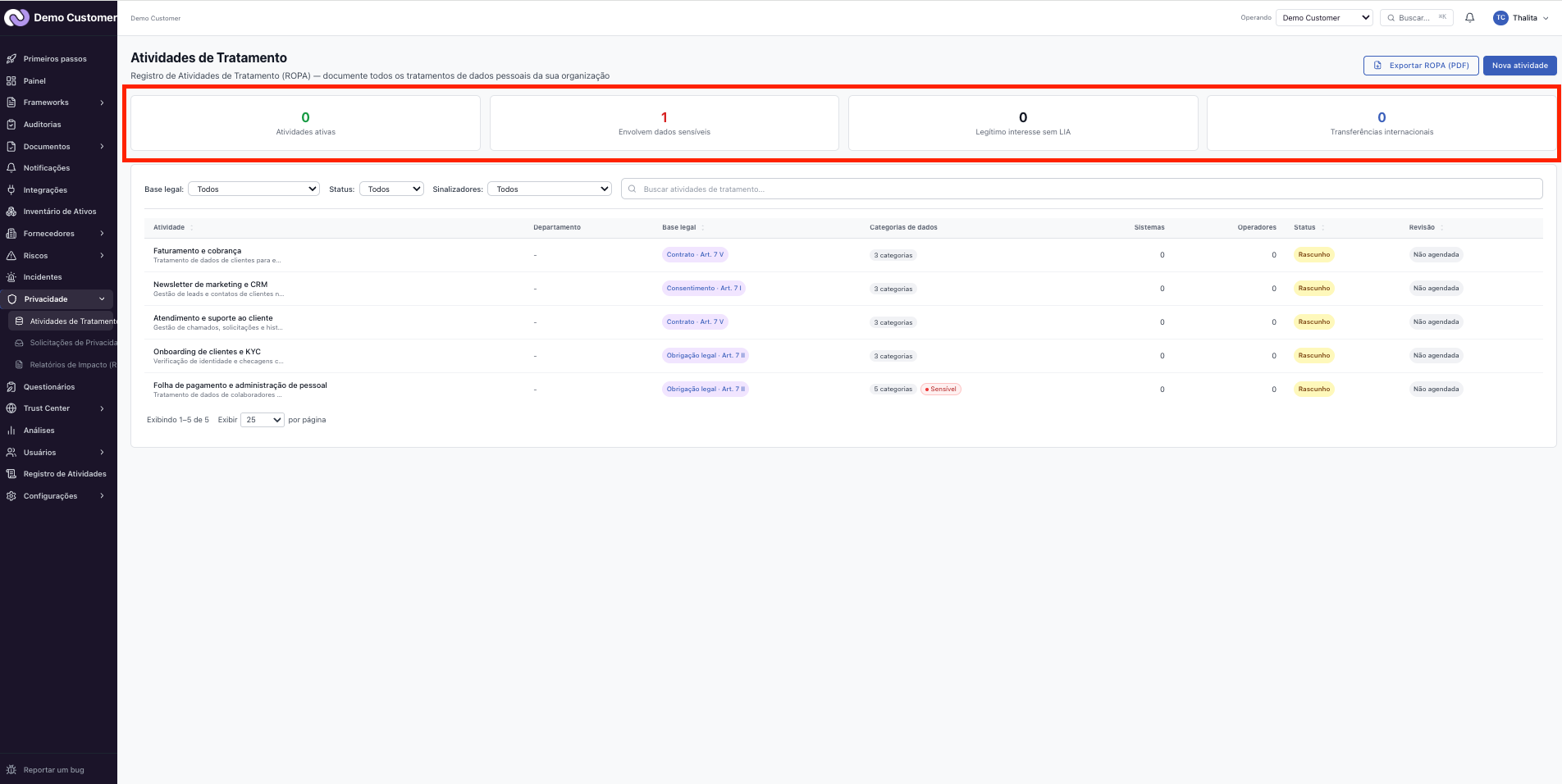Click the Análises bar chart icon

click(11, 431)
